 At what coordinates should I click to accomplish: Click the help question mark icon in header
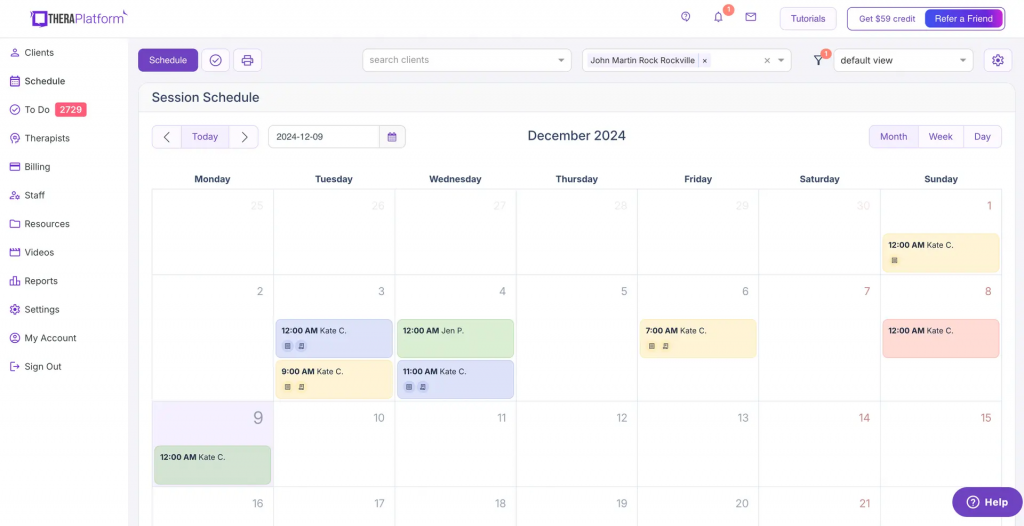click(x=685, y=18)
